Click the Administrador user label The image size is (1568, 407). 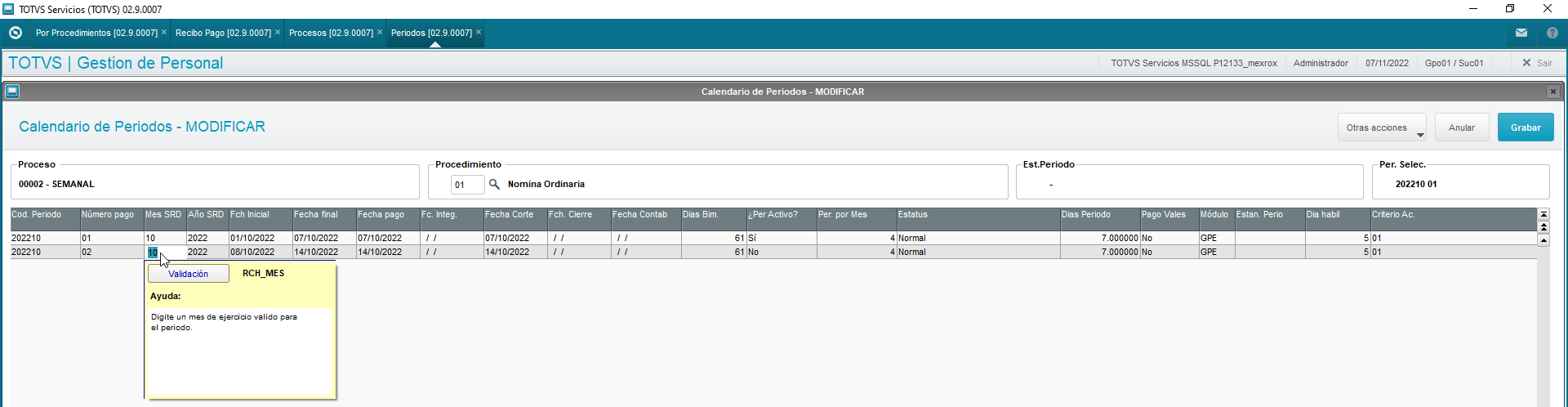pos(1321,63)
